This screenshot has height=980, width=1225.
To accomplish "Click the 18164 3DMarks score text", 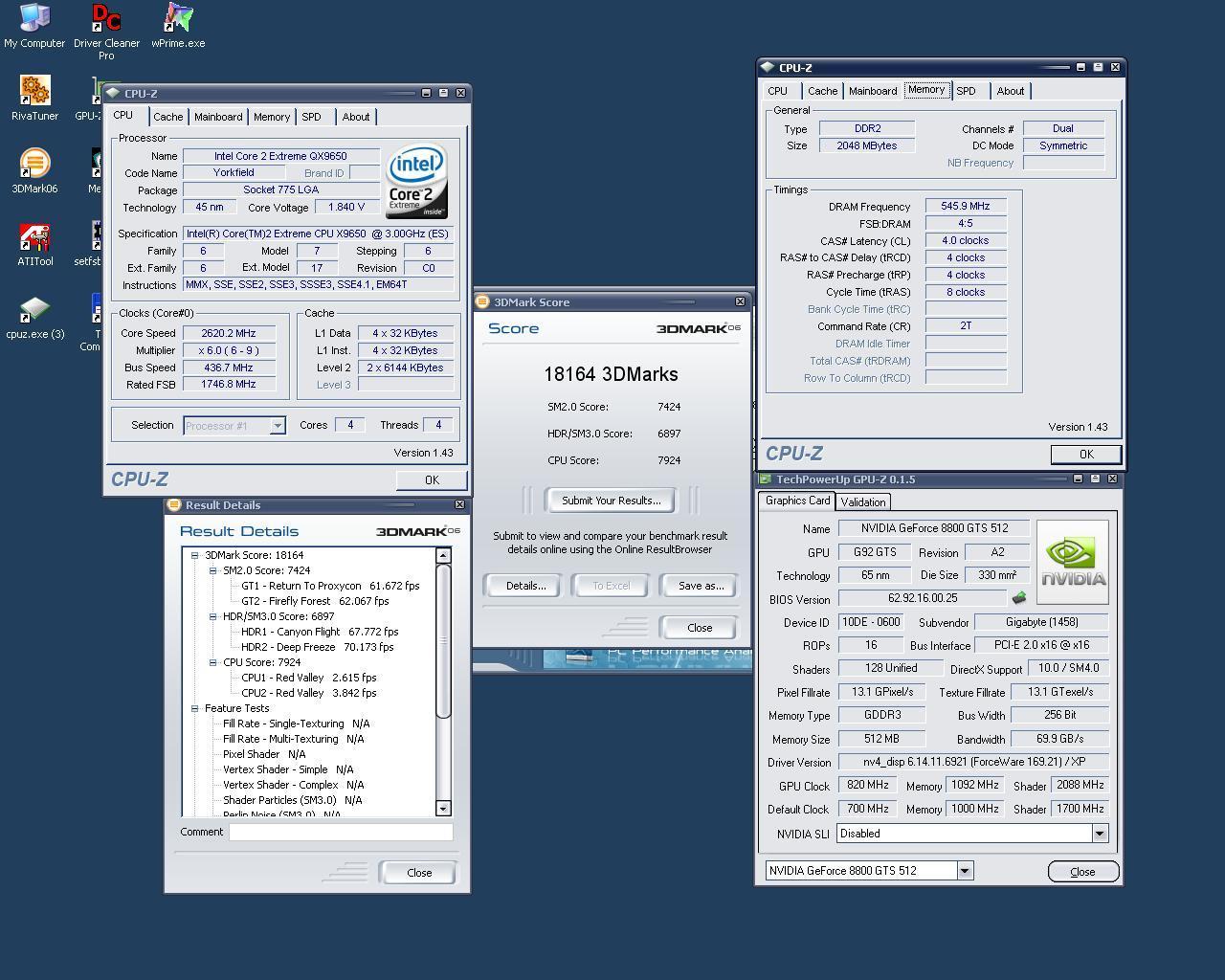I will click(611, 374).
